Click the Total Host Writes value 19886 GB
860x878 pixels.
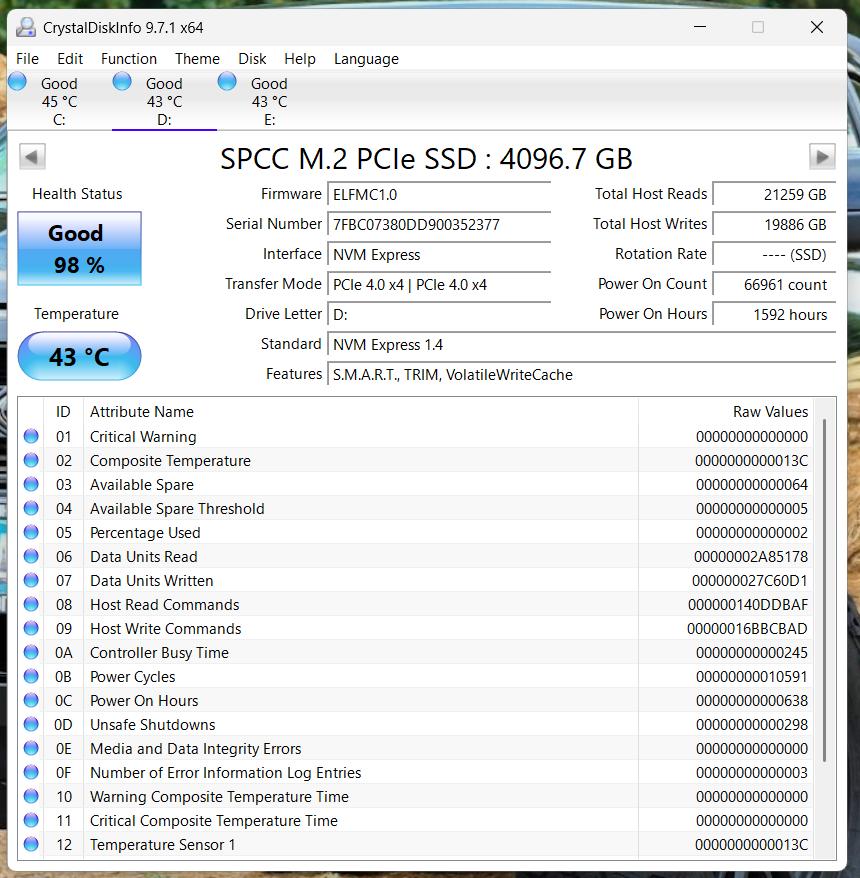pyautogui.click(x=774, y=225)
